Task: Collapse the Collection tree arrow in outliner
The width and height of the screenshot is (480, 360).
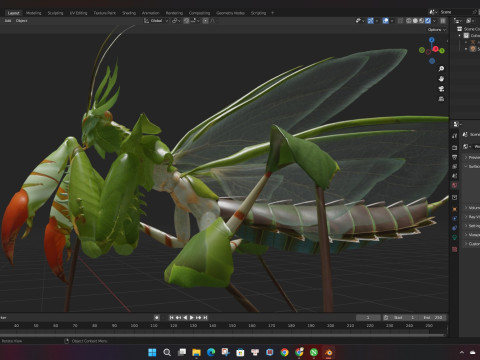Action: (460, 35)
